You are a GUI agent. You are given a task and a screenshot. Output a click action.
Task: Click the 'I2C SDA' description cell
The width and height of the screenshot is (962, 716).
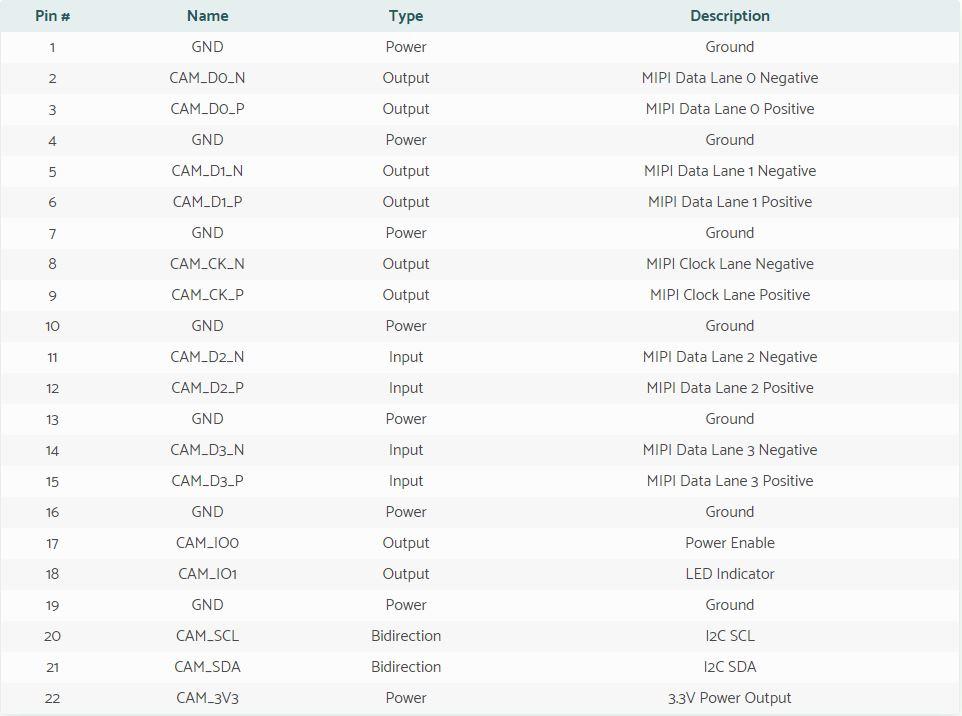729,666
